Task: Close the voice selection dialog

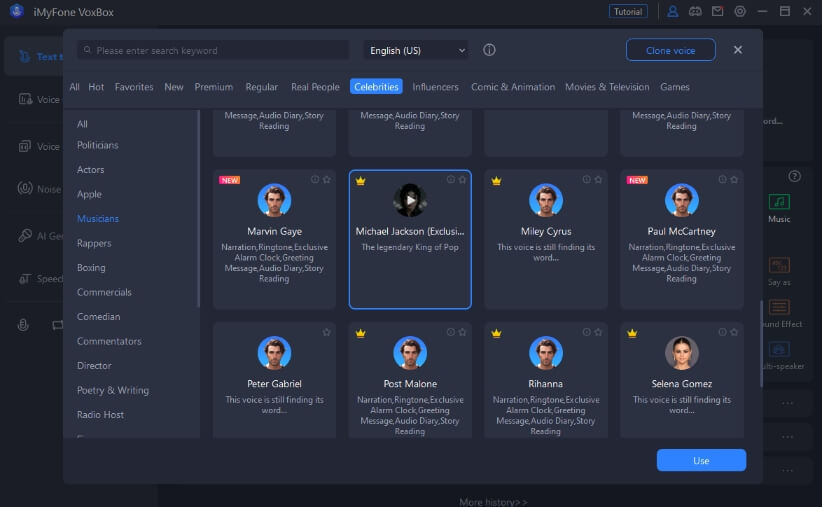Action: (x=738, y=50)
